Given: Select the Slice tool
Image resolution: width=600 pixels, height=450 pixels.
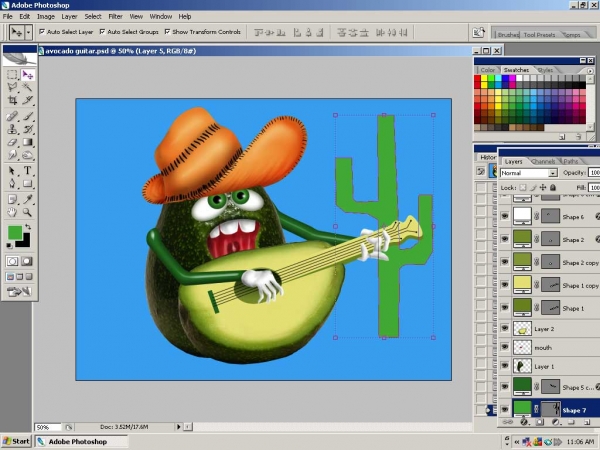Looking at the screenshot, I should (x=28, y=100).
